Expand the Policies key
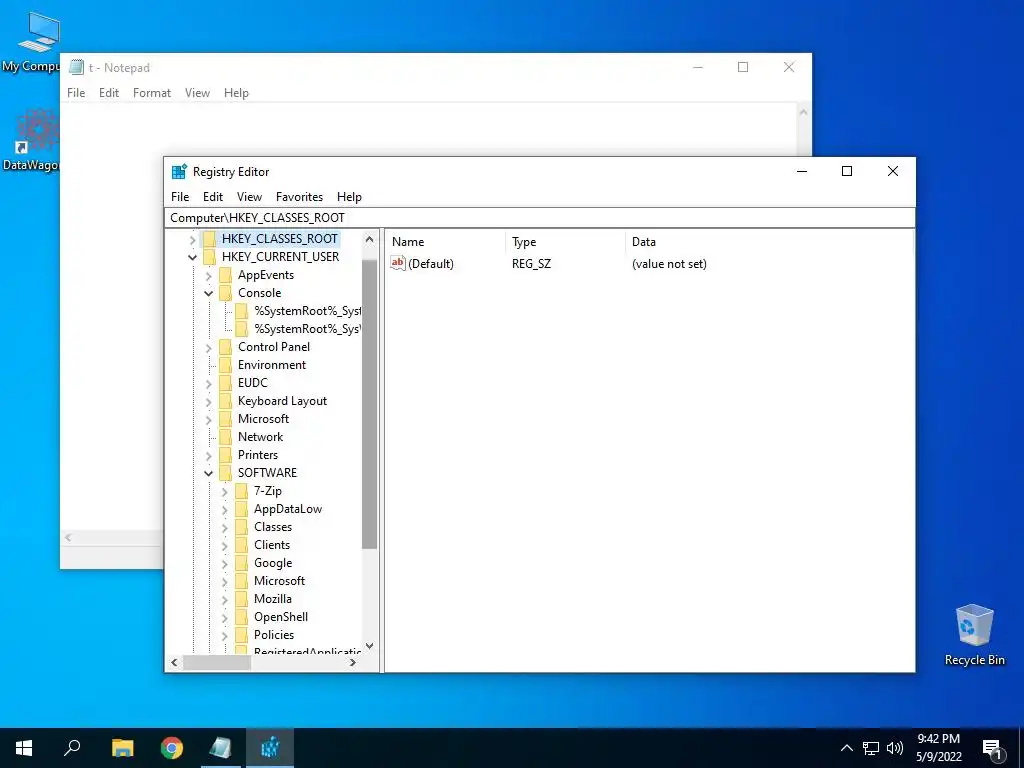This screenshot has width=1024, height=768. pyautogui.click(x=225, y=635)
